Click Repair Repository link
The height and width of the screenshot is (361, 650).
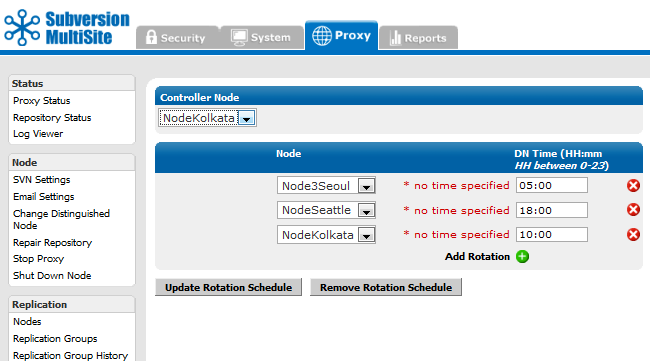coord(52,242)
